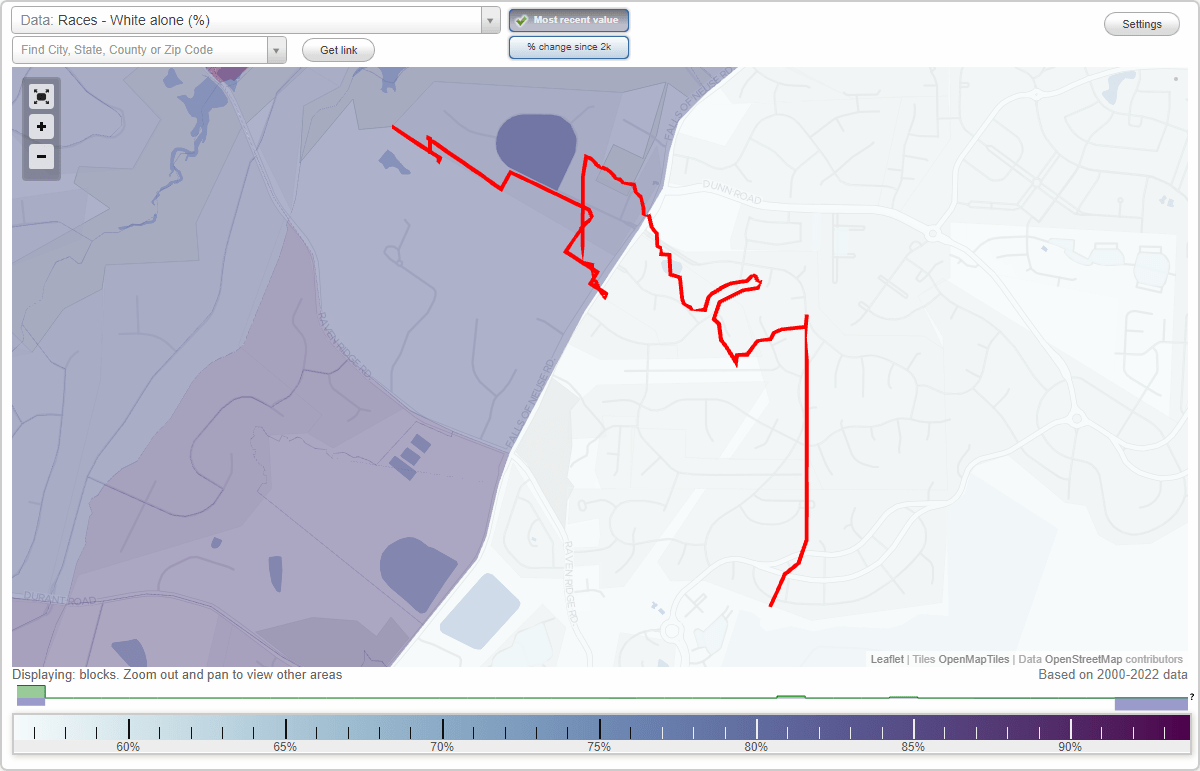The width and height of the screenshot is (1200, 771).
Task: Focus the Find City, State, County field
Action: click(x=140, y=50)
